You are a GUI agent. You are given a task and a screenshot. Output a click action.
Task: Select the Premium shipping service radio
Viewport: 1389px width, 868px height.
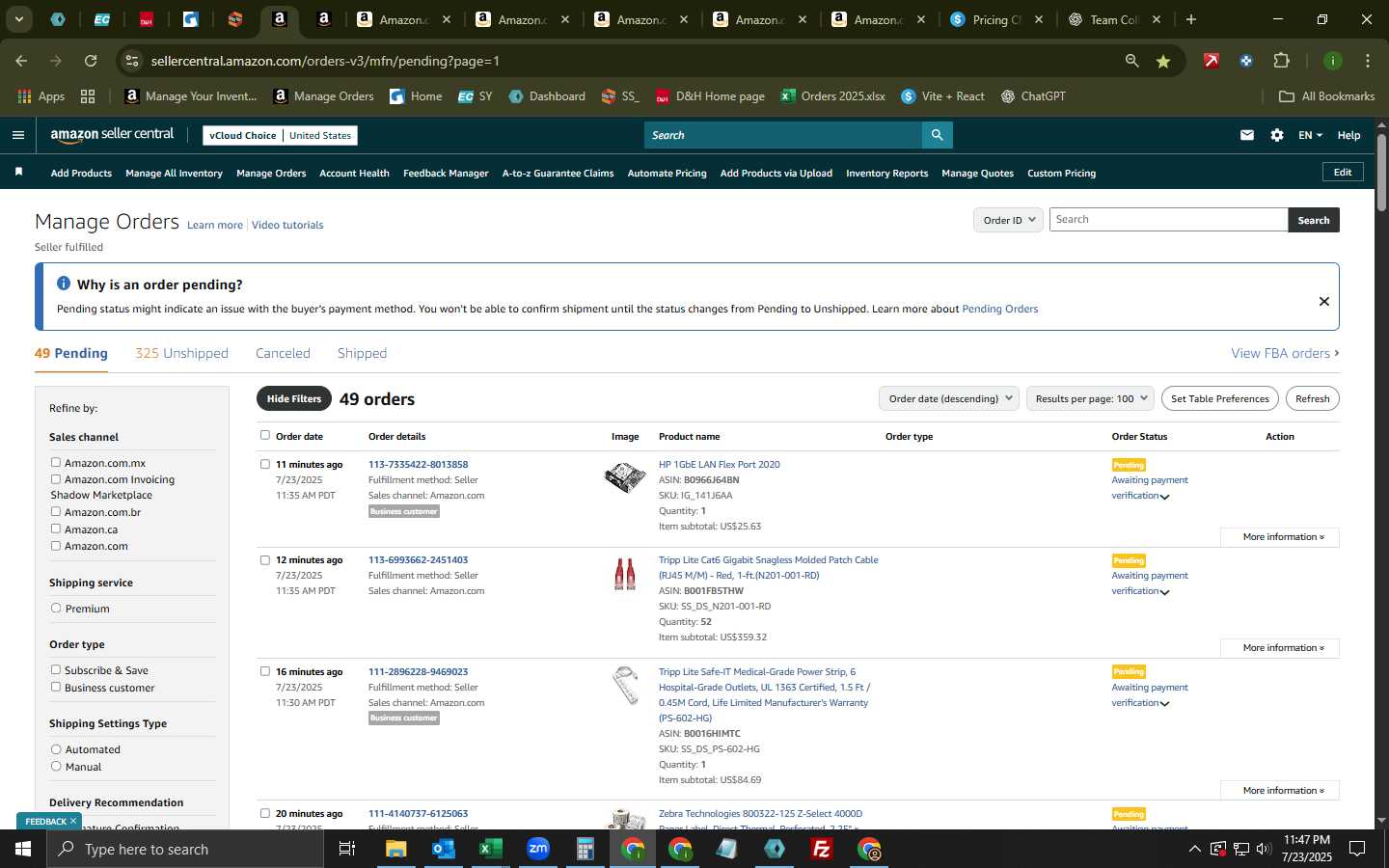(x=56, y=609)
